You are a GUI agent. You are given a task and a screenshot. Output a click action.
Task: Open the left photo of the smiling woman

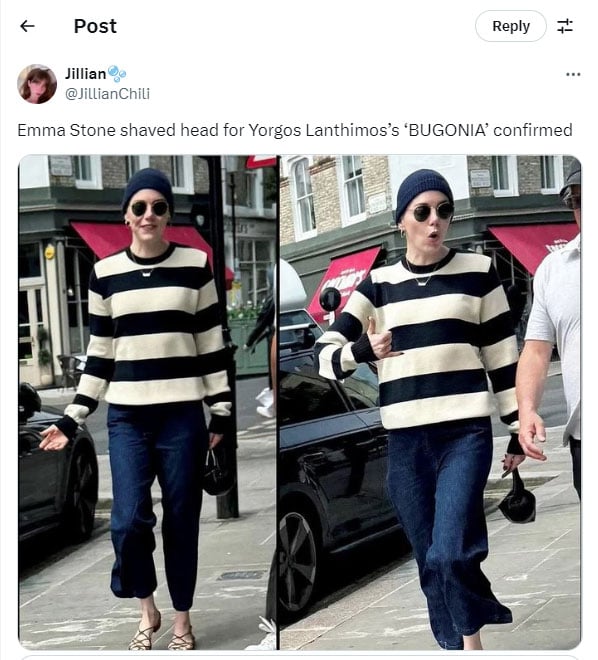(x=147, y=402)
